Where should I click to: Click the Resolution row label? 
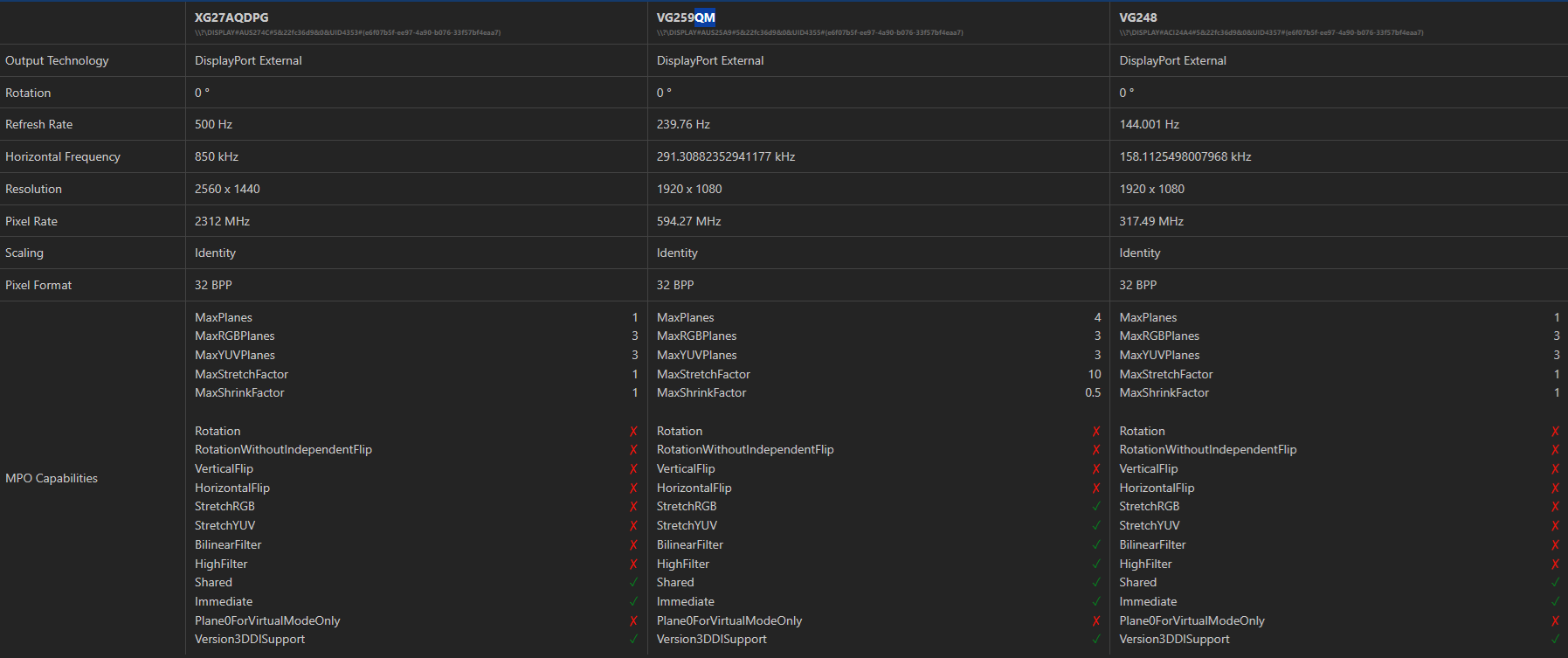pos(33,190)
